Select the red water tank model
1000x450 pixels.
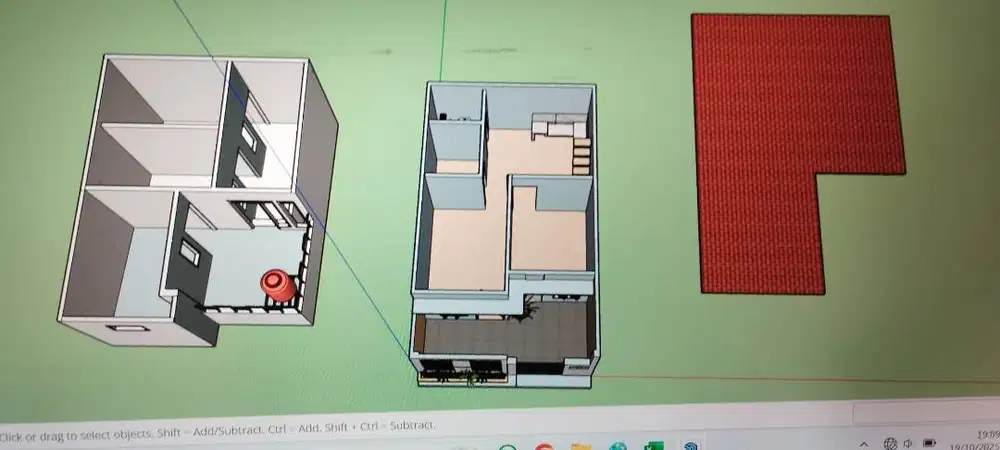click(x=278, y=285)
